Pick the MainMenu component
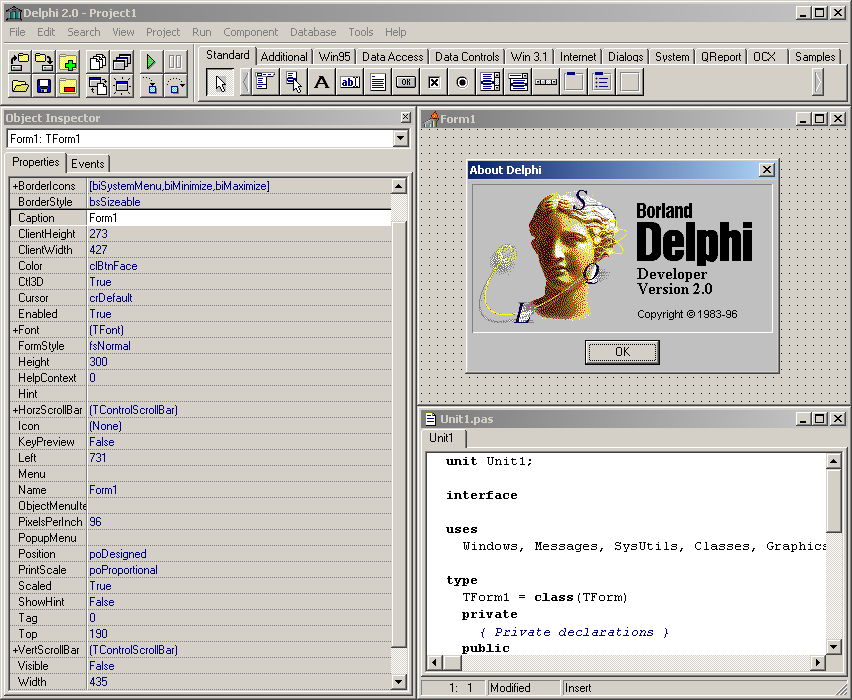 (x=265, y=82)
